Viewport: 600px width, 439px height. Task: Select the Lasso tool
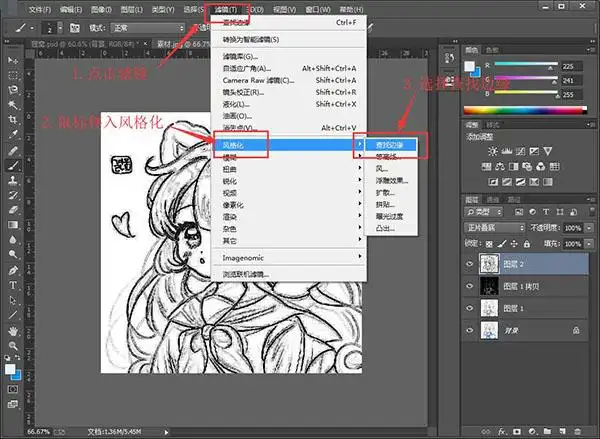click(13, 90)
